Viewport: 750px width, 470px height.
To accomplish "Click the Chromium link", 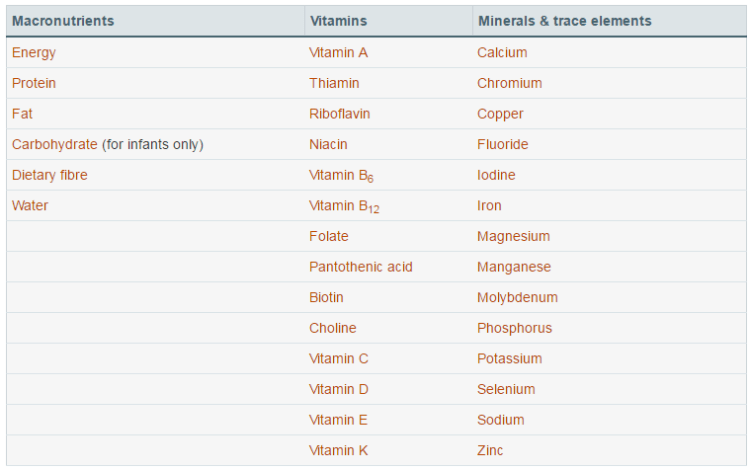I will pos(509,83).
